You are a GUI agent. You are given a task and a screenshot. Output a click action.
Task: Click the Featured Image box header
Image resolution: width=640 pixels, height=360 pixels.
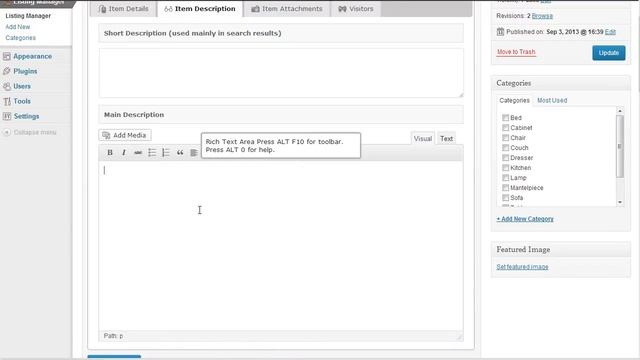561,250
